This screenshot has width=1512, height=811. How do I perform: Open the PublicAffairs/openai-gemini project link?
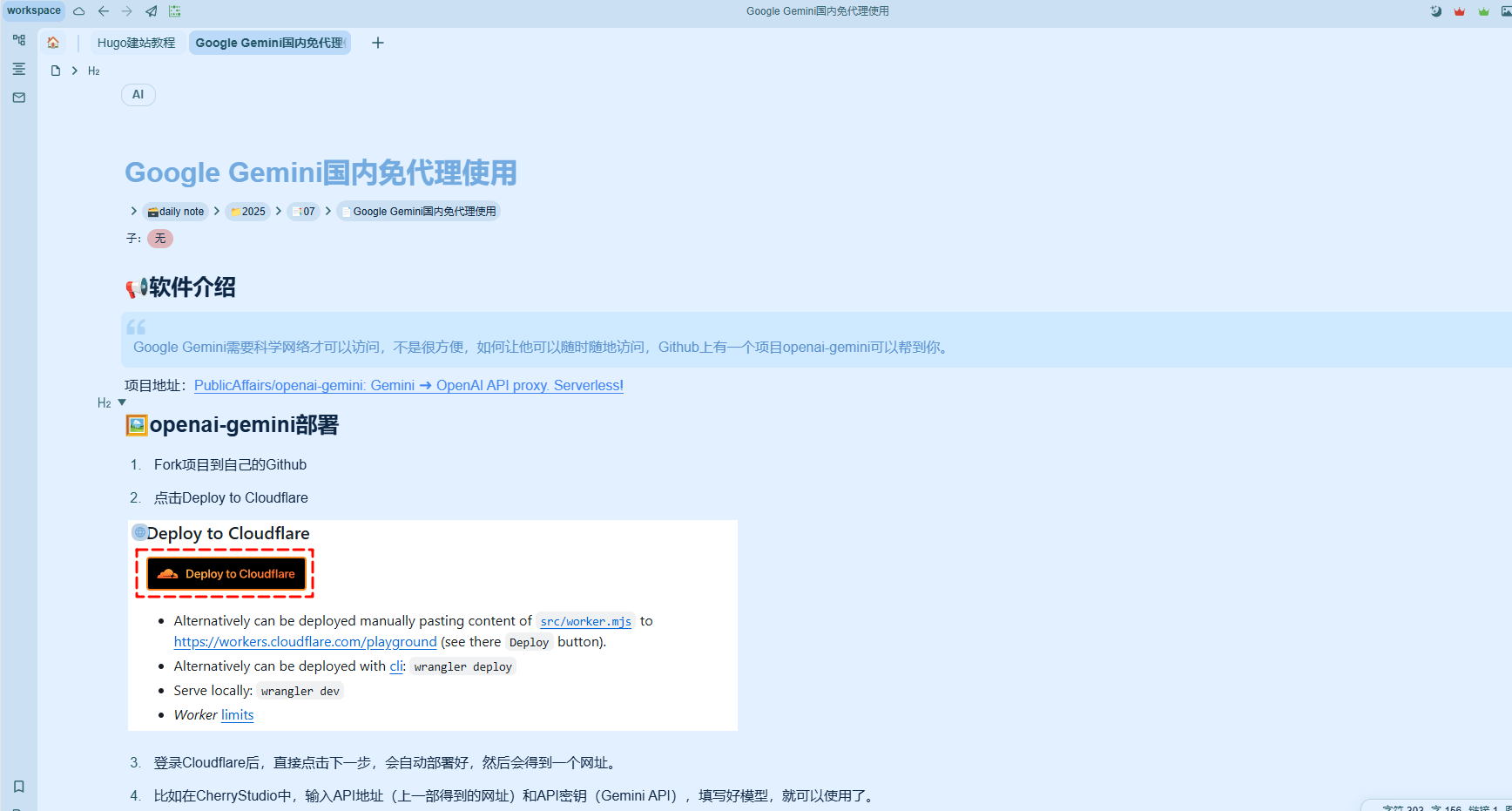(408, 385)
